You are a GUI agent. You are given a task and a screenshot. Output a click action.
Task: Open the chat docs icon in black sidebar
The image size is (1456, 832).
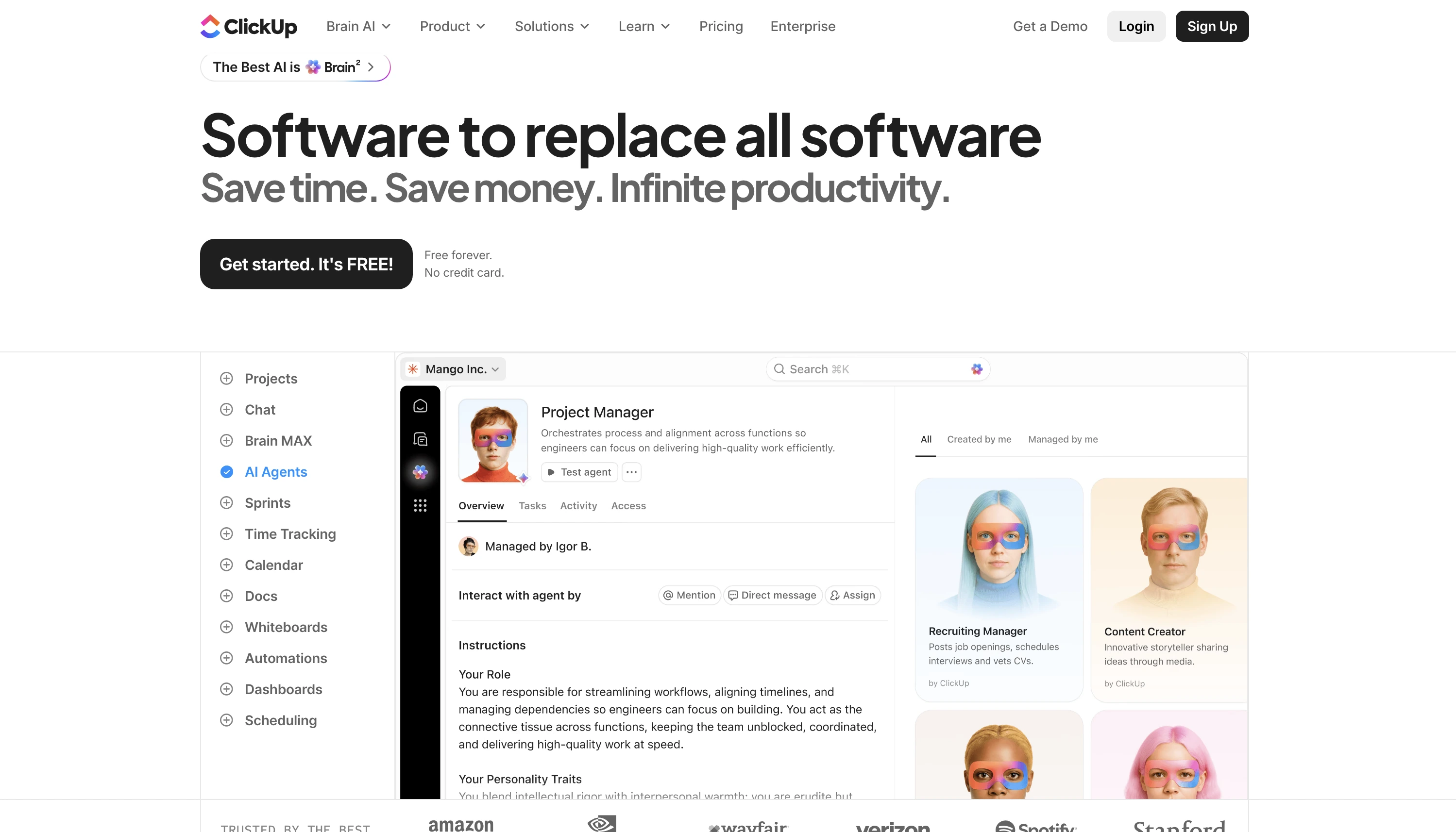pyautogui.click(x=420, y=439)
